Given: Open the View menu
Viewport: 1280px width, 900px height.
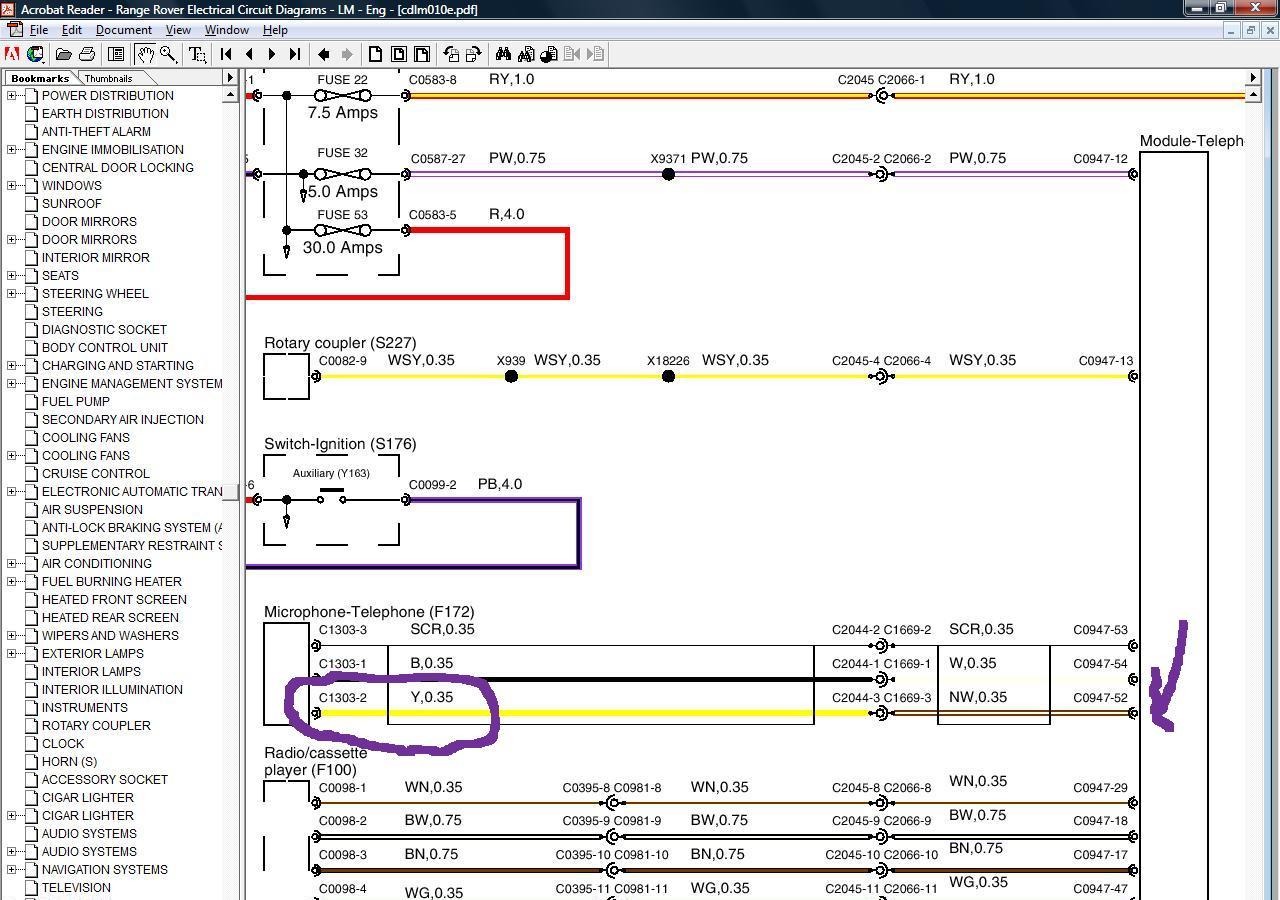Looking at the screenshot, I should pyautogui.click(x=178, y=30).
